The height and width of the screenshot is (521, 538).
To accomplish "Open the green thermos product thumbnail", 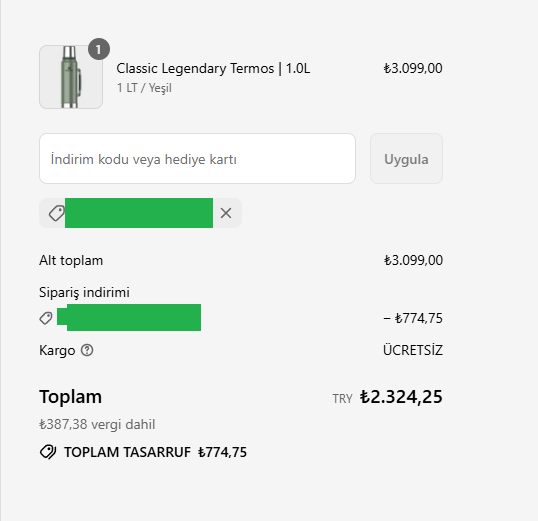I will [x=71, y=77].
